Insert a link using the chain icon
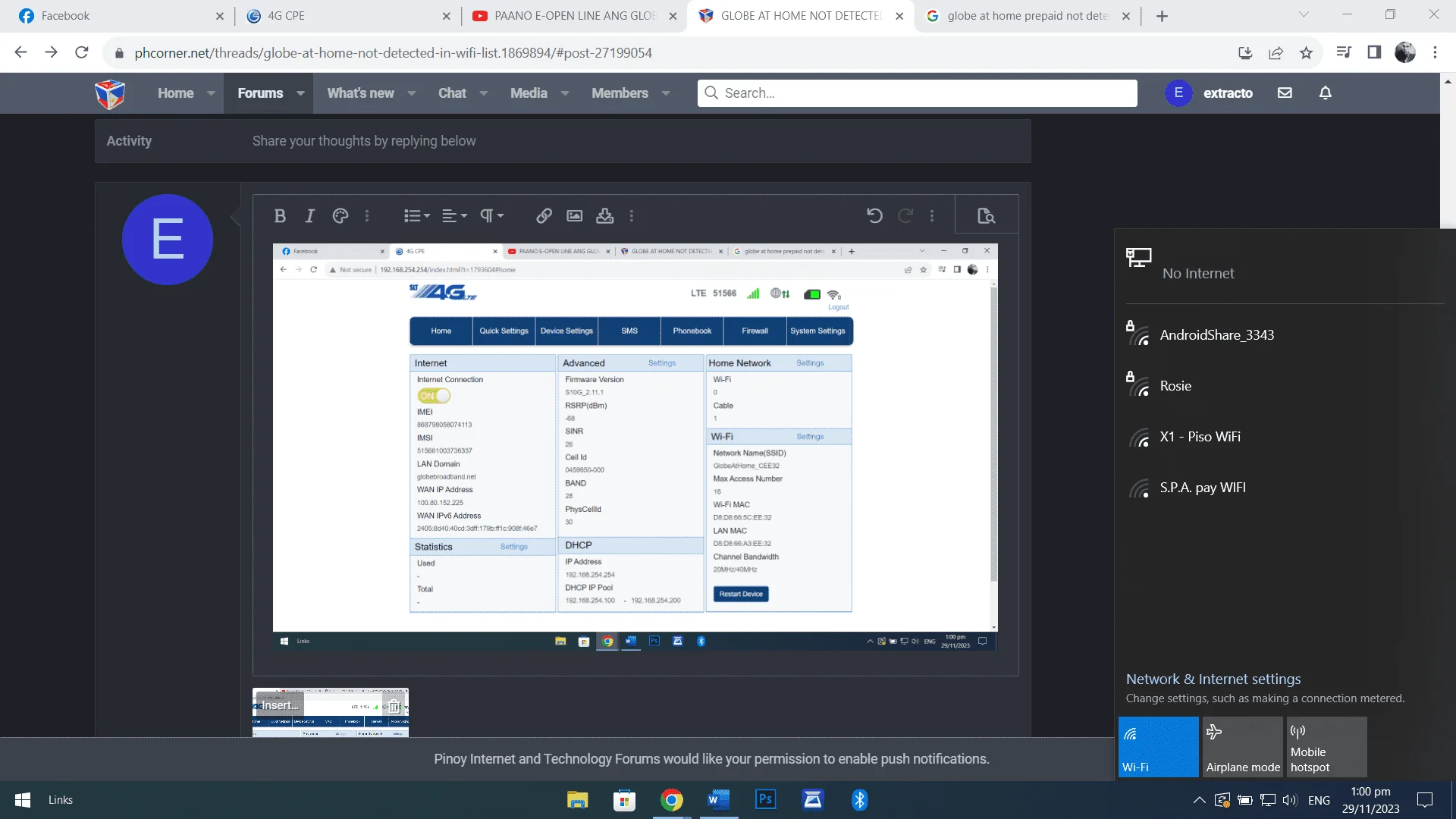Viewport: 1456px width, 819px height. 544,216
